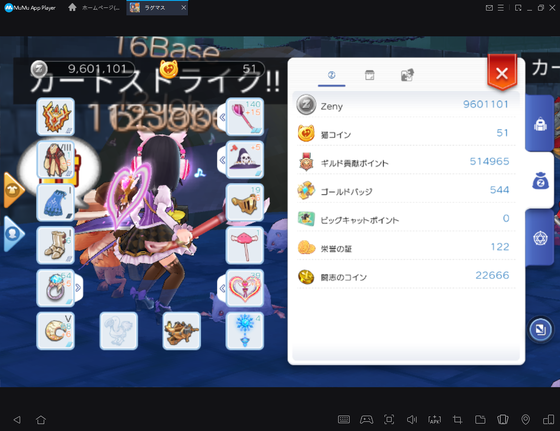
Task: Click the crop/rotate screen icon
Action: pos(458,420)
